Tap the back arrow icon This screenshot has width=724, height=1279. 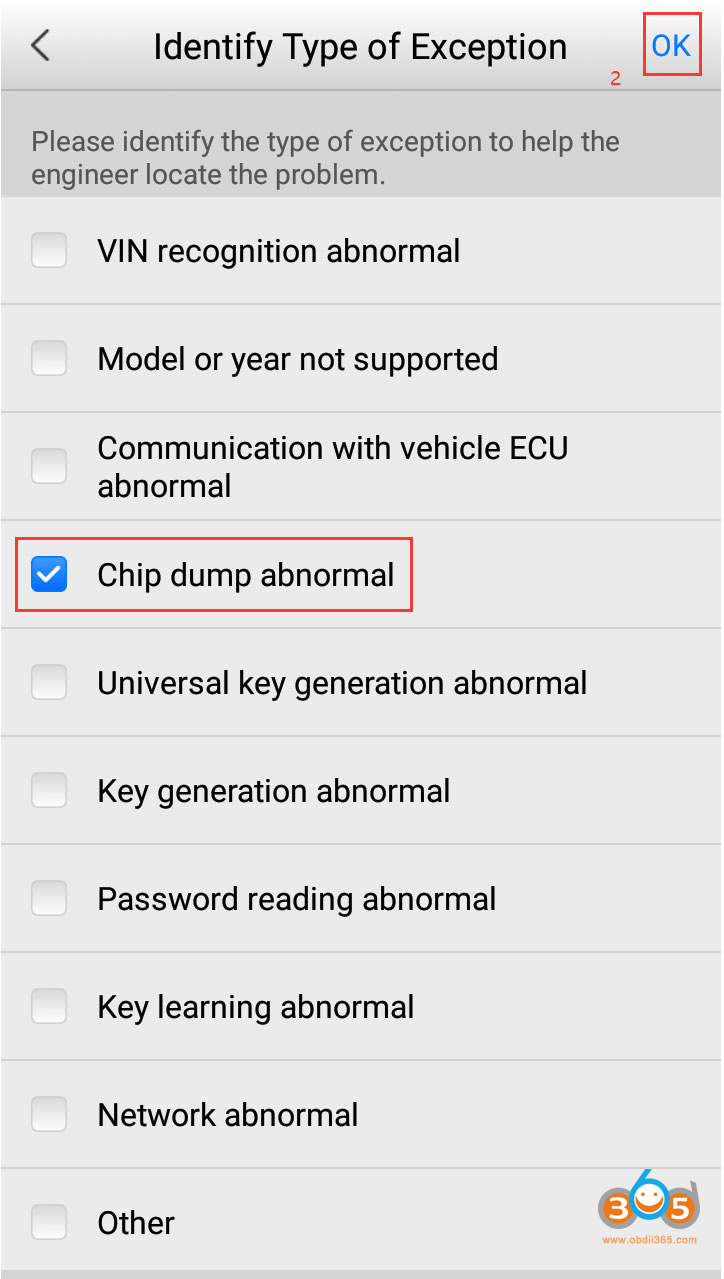40,46
